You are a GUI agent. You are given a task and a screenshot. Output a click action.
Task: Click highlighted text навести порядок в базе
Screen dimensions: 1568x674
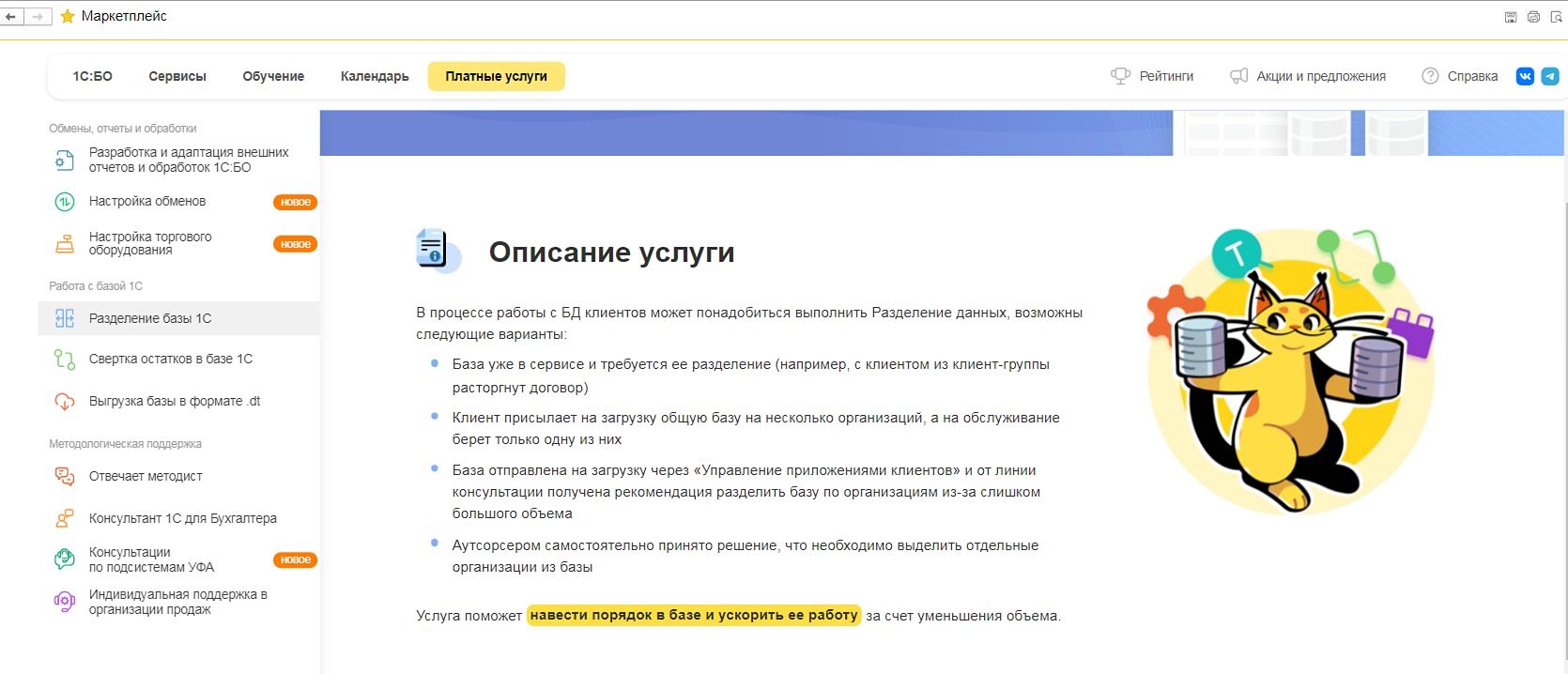[693, 615]
